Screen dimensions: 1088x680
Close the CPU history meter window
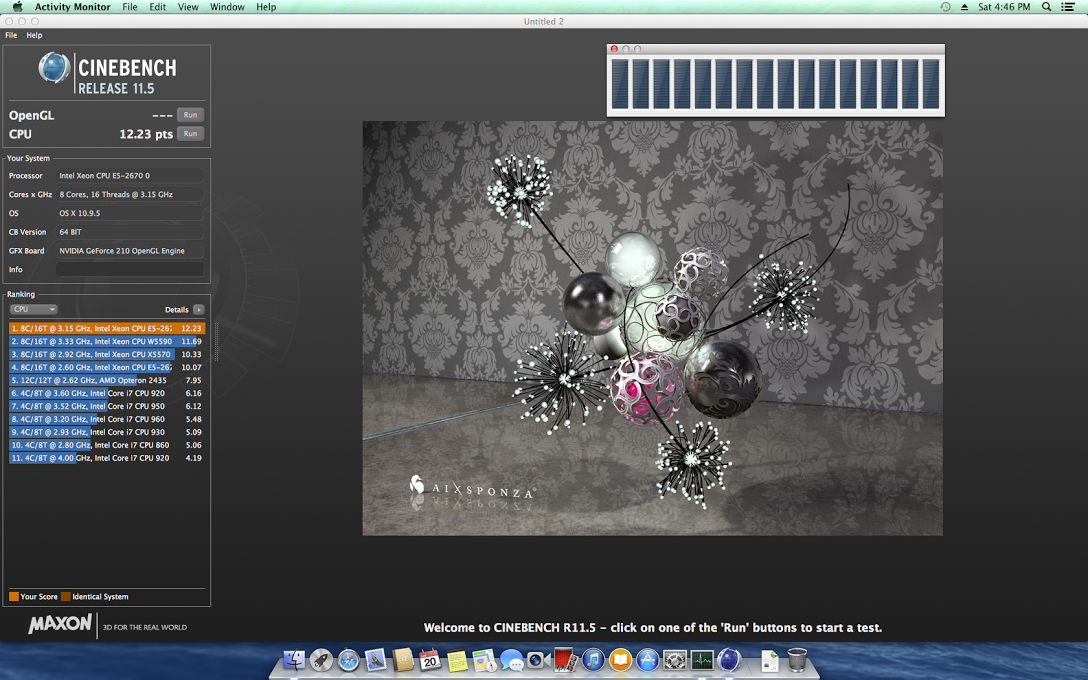614,49
